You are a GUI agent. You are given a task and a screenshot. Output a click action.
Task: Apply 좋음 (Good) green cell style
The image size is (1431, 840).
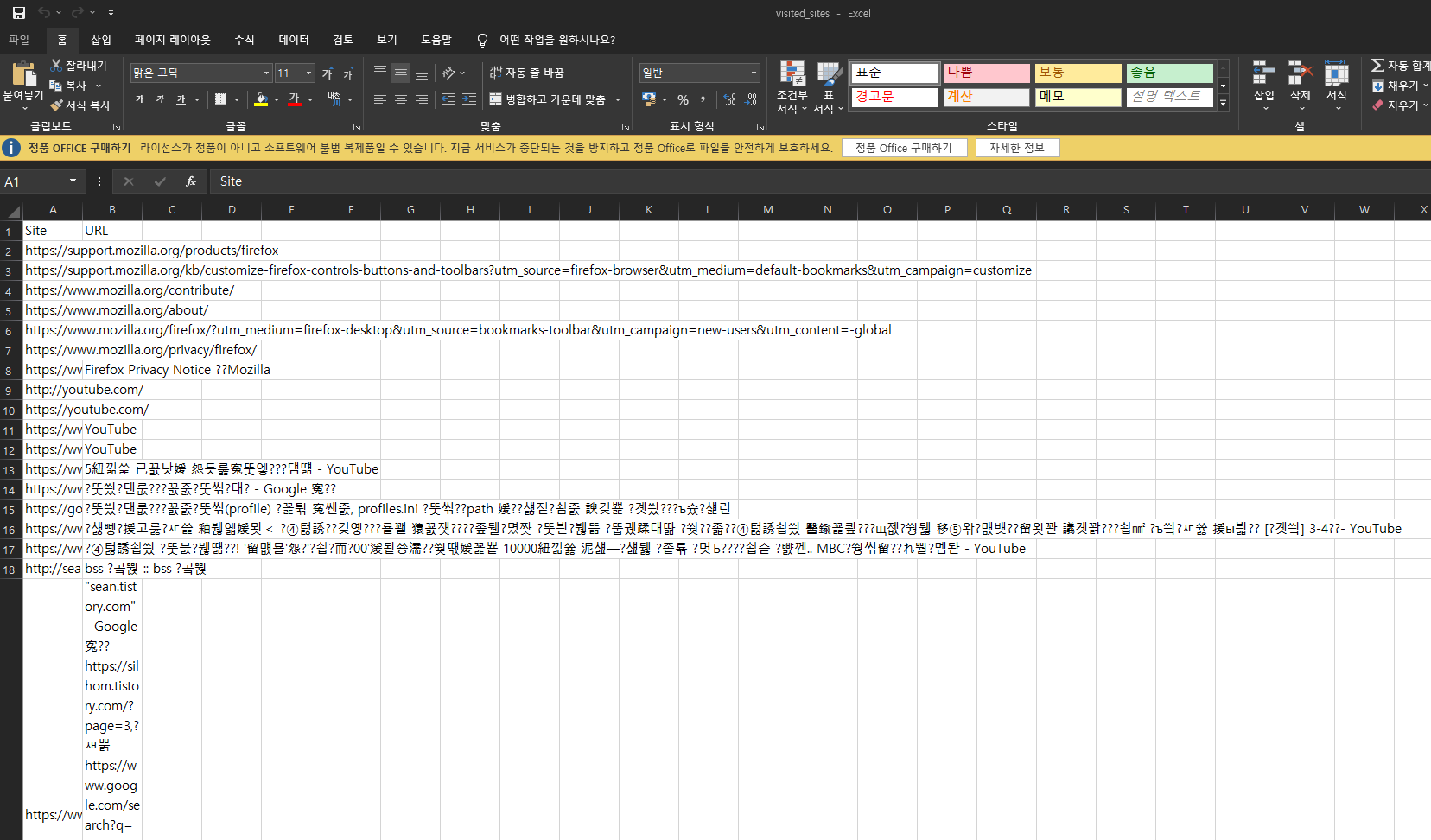point(1169,73)
